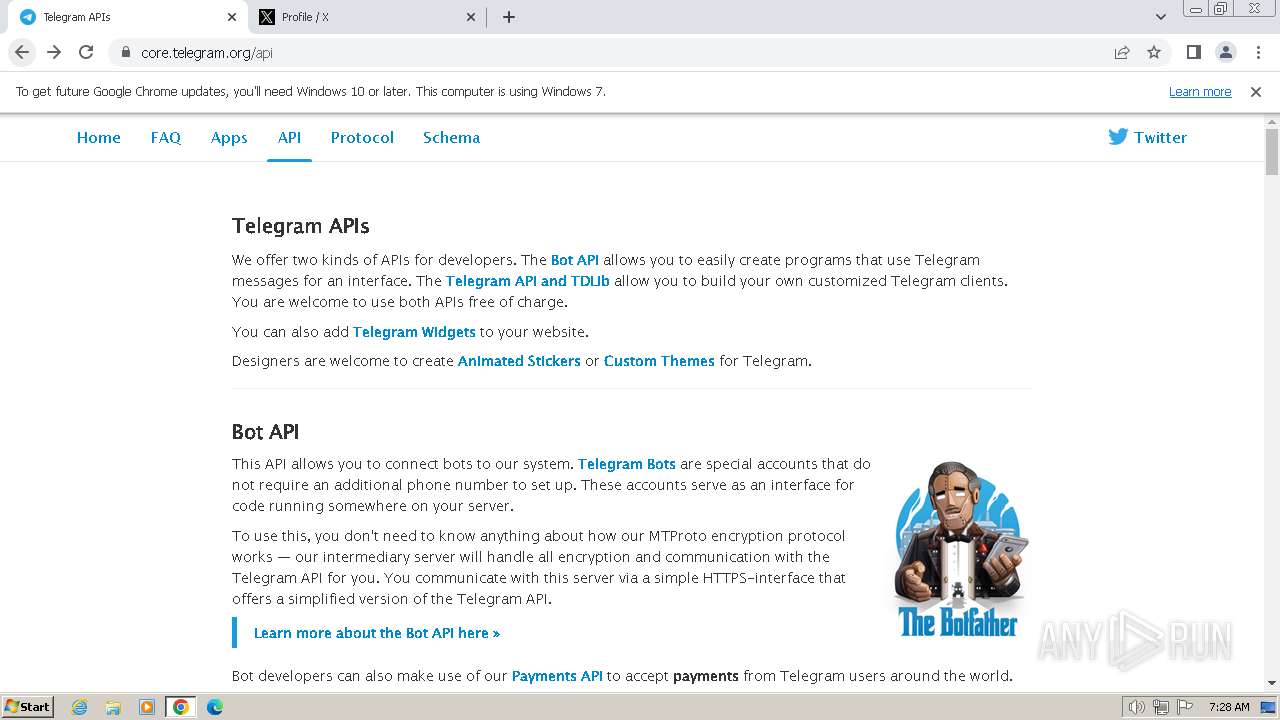Open the Telegram Bots link
The height and width of the screenshot is (720, 1280).
click(627, 464)
